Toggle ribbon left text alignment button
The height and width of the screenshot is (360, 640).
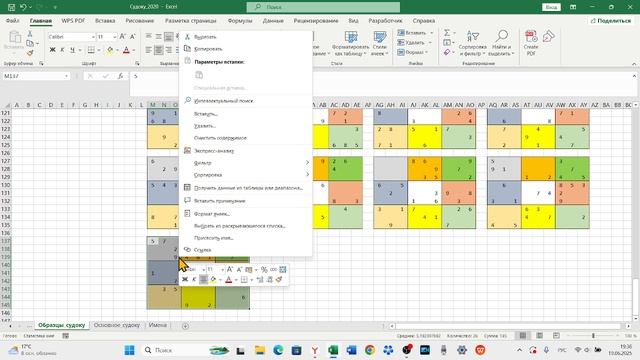point(149,50)
